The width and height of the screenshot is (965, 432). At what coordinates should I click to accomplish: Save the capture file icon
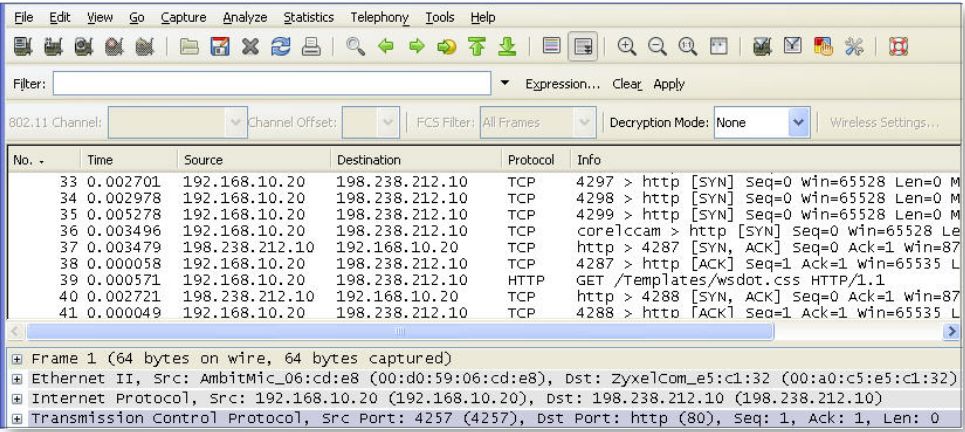point(220,47)
